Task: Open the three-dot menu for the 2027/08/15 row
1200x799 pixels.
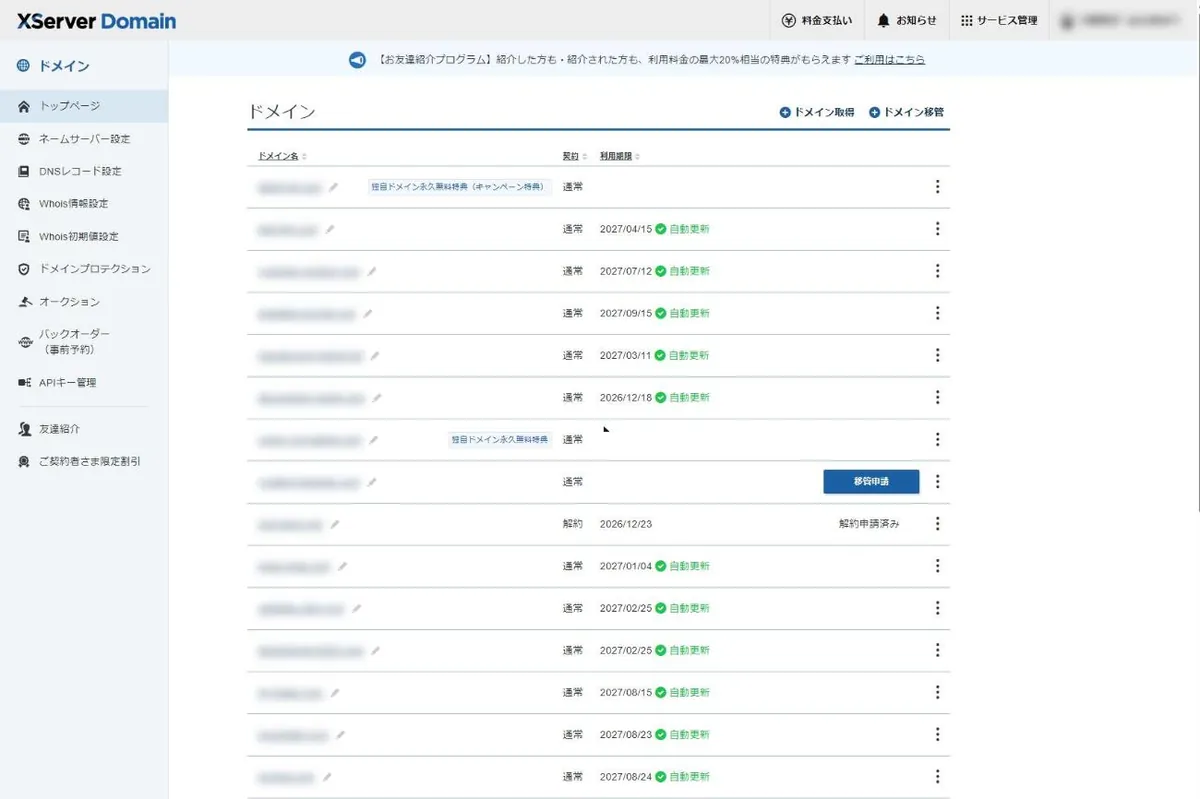Action: coord(937,692)
